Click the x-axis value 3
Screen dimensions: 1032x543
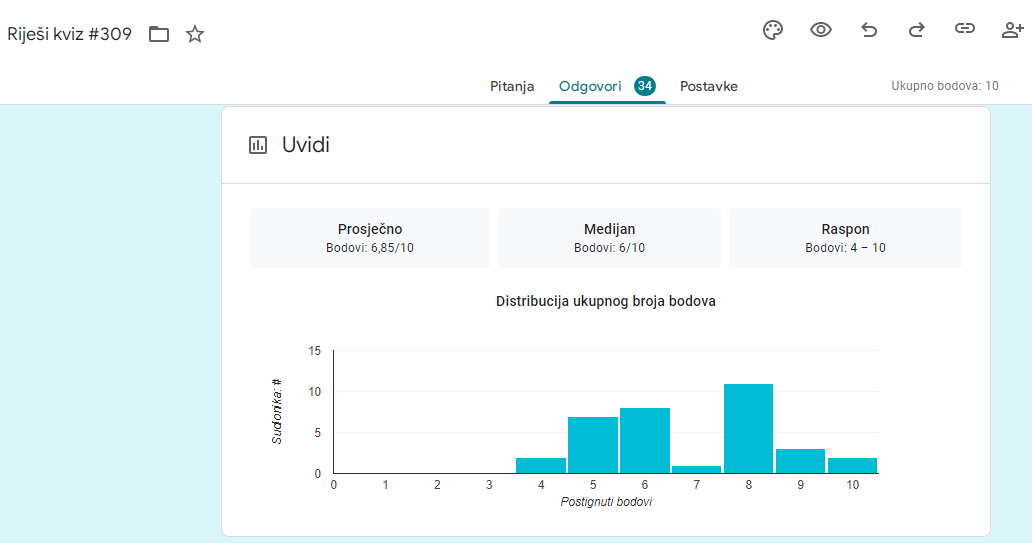489,485
